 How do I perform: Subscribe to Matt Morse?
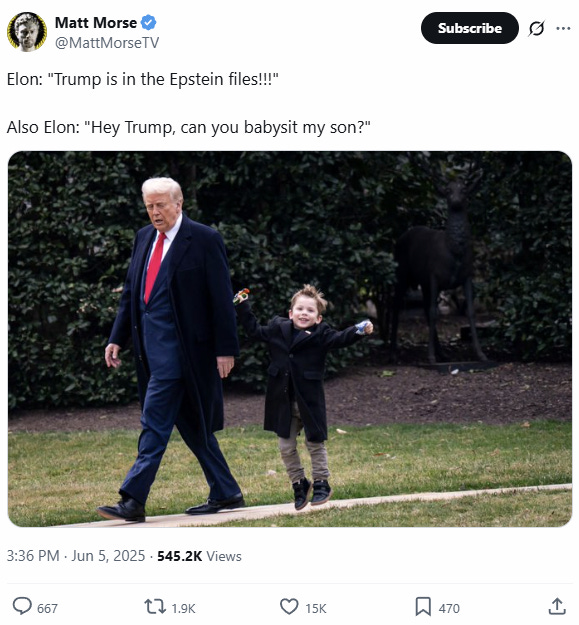[x=469, y=28]
